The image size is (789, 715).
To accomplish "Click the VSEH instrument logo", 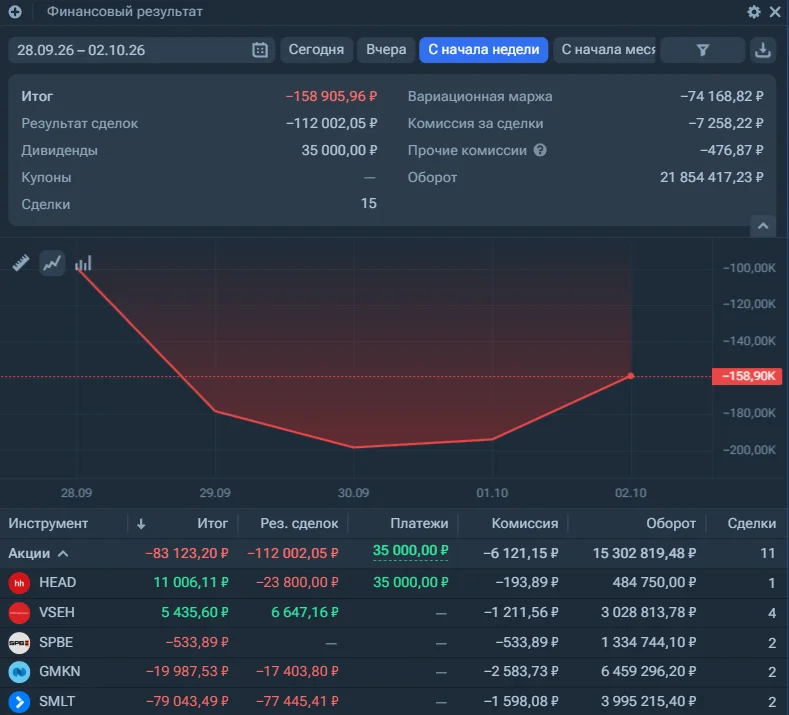I will tap(19, 613).
